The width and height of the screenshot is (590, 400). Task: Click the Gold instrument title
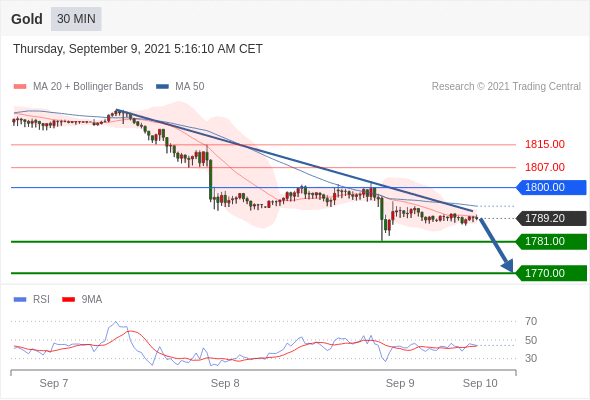tap(27, 19)
